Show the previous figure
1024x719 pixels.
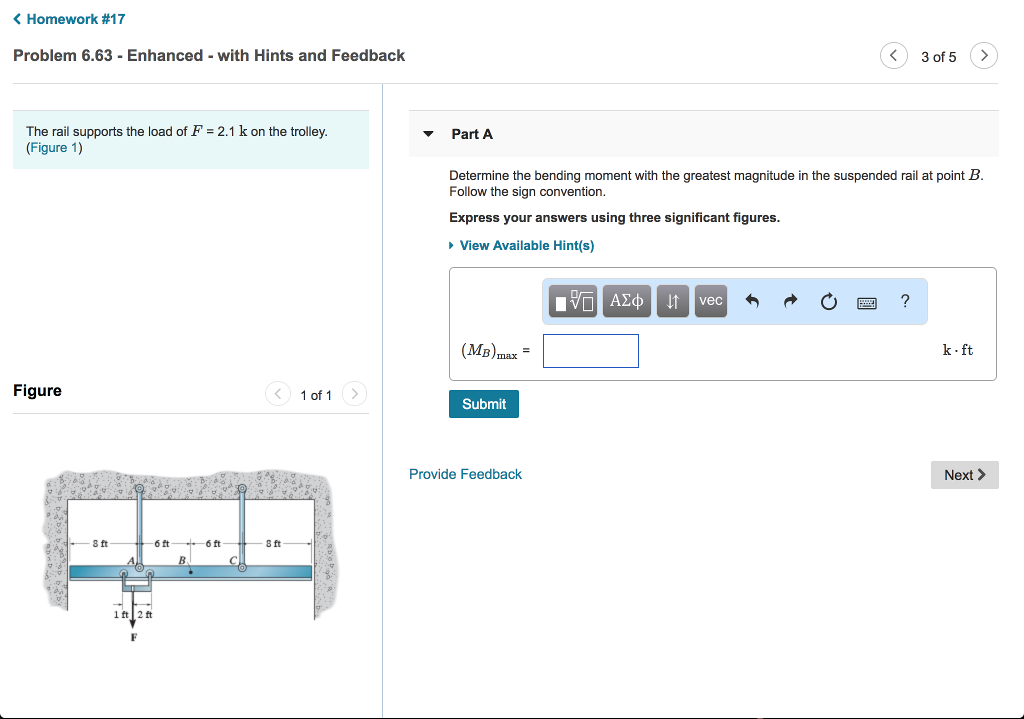click(x=278, y=394)
